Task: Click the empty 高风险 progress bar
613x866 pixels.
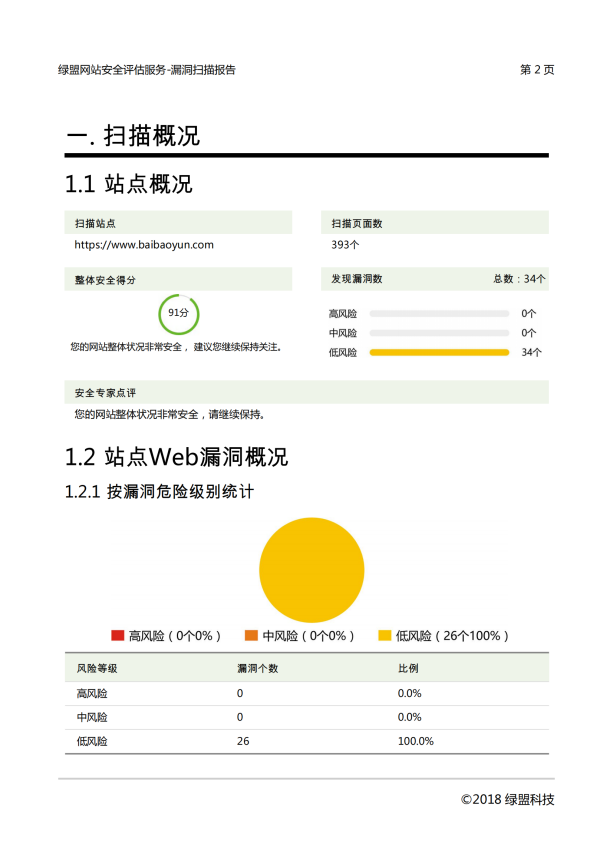Action: [x=439, y=314]
